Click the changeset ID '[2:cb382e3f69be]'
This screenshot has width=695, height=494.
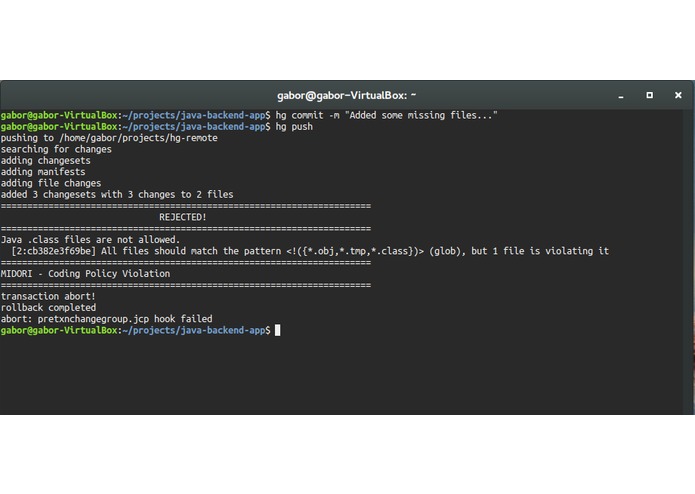point(54,251)
